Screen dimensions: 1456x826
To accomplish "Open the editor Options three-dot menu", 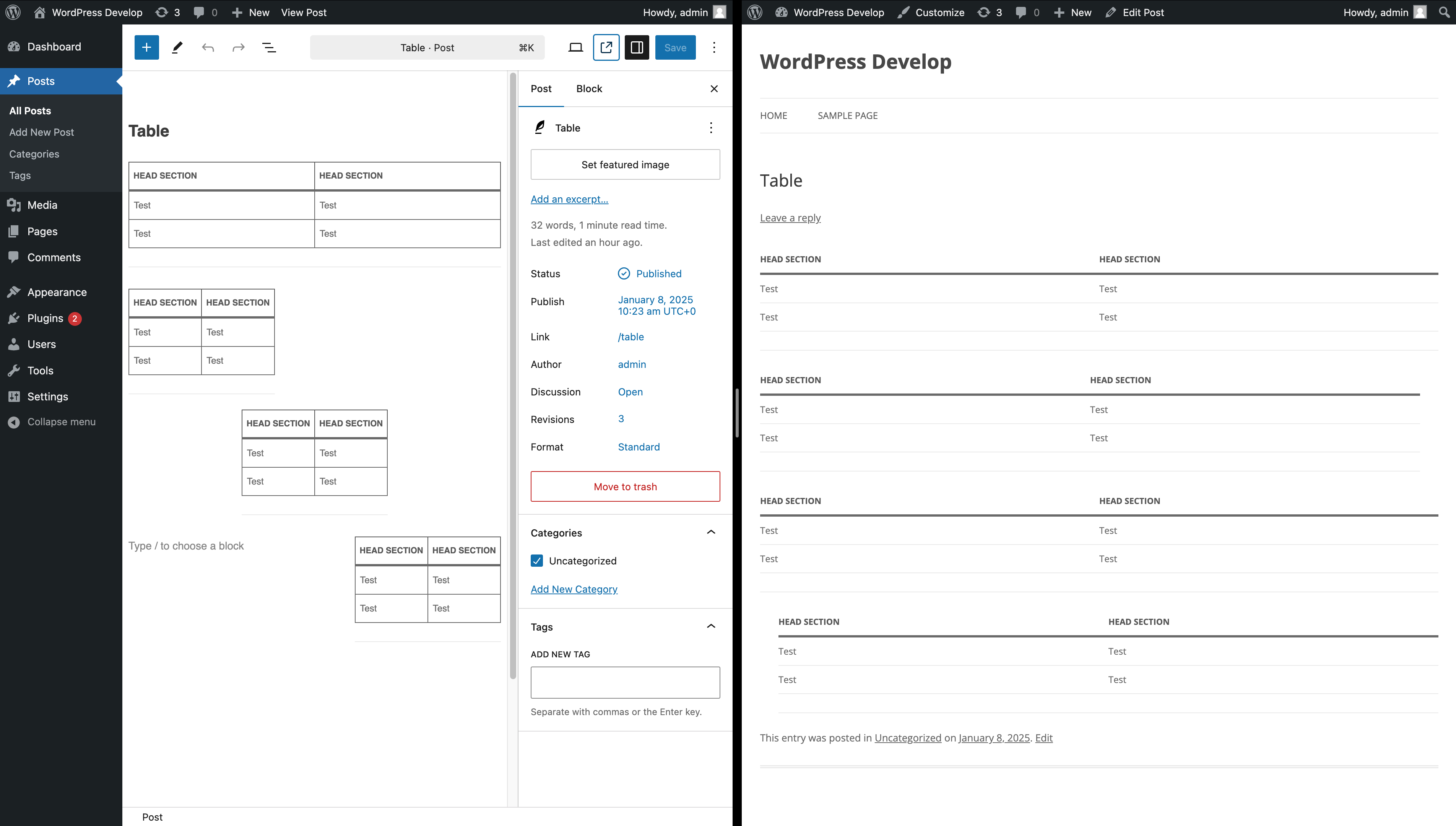I will (713, 48).
